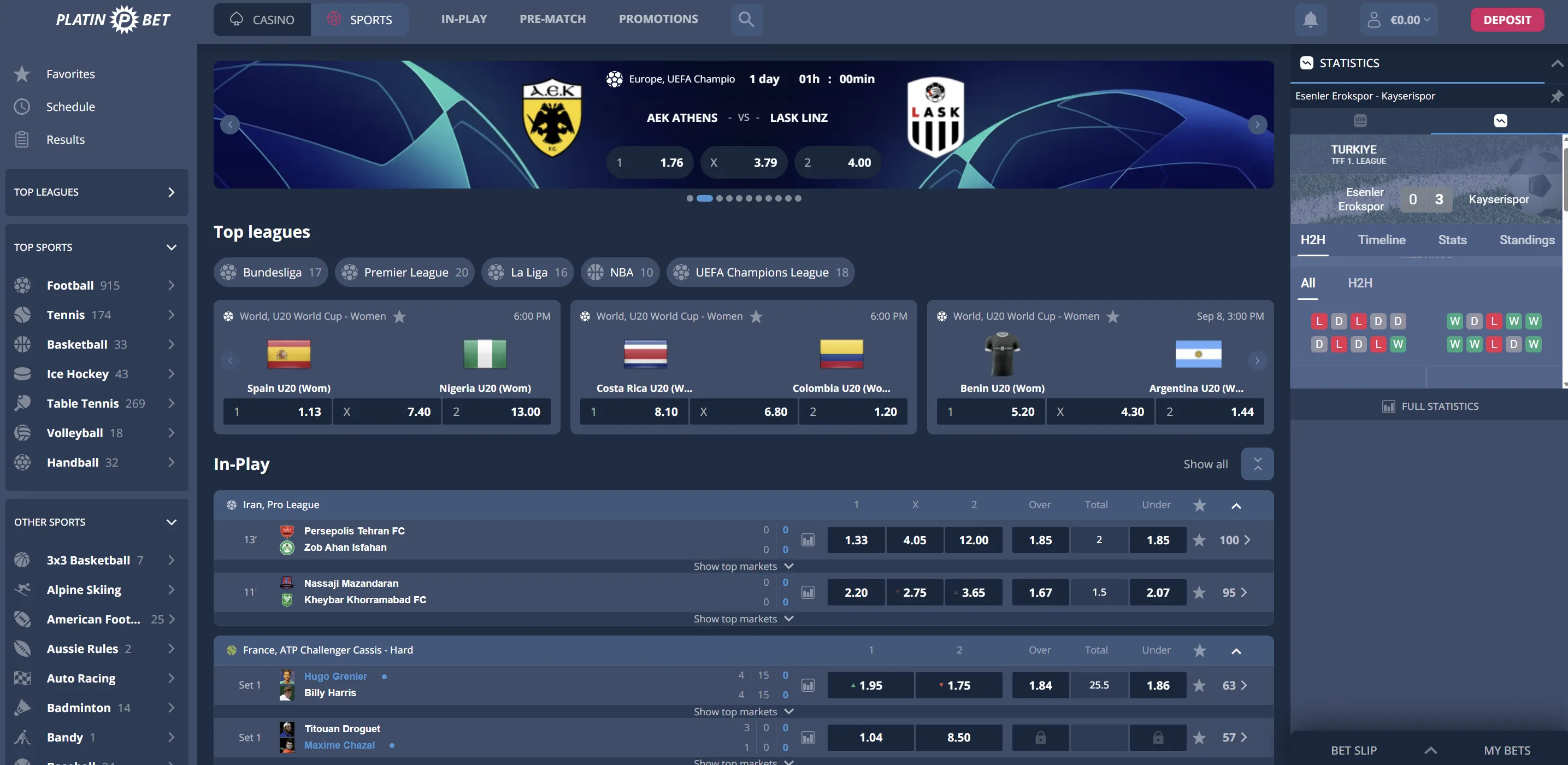
Task: Open the notifications bell
Action: (x=1311, y=20)
